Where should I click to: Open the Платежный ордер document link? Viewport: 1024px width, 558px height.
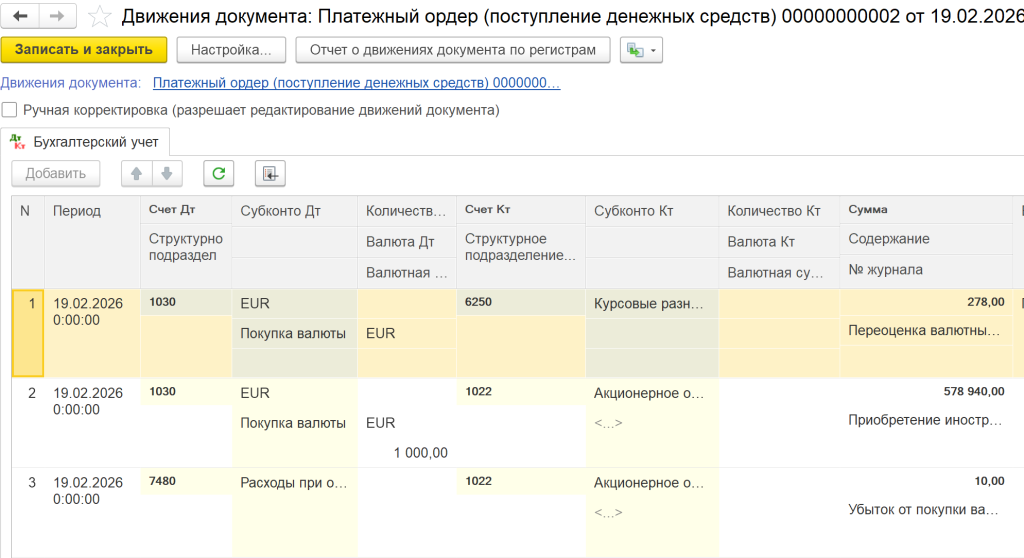[357, 83]
